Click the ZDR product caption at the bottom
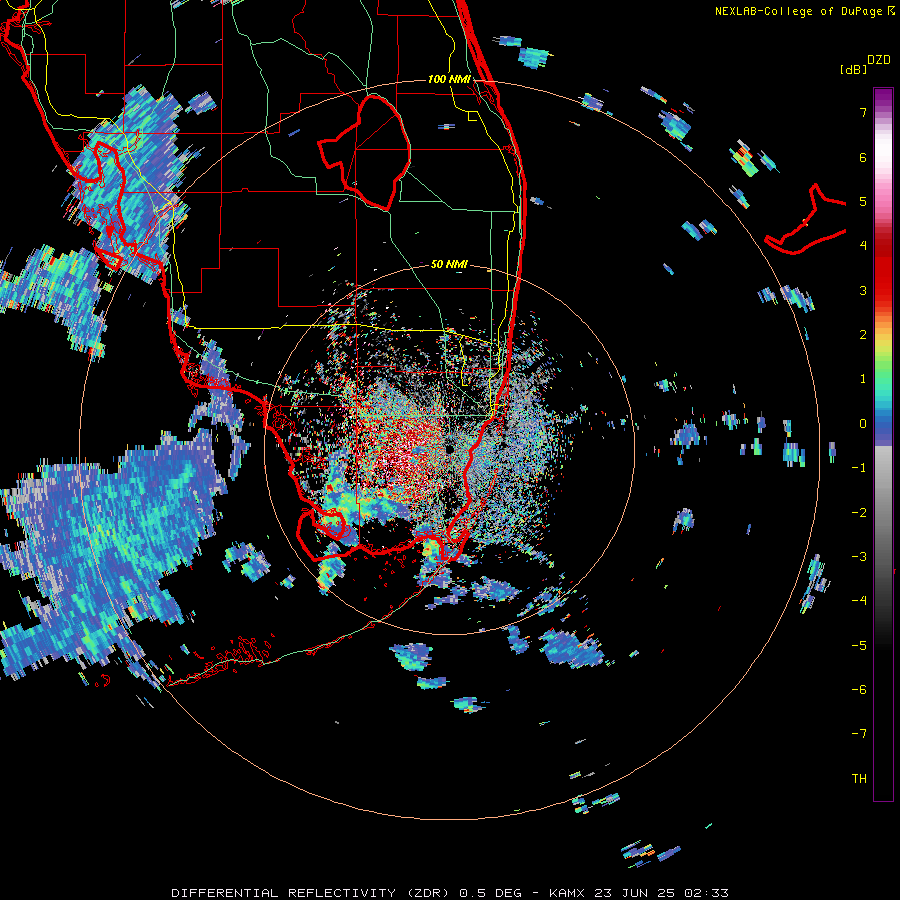The width and height of the screenshot is (900, 900). (x=450, y=893)
